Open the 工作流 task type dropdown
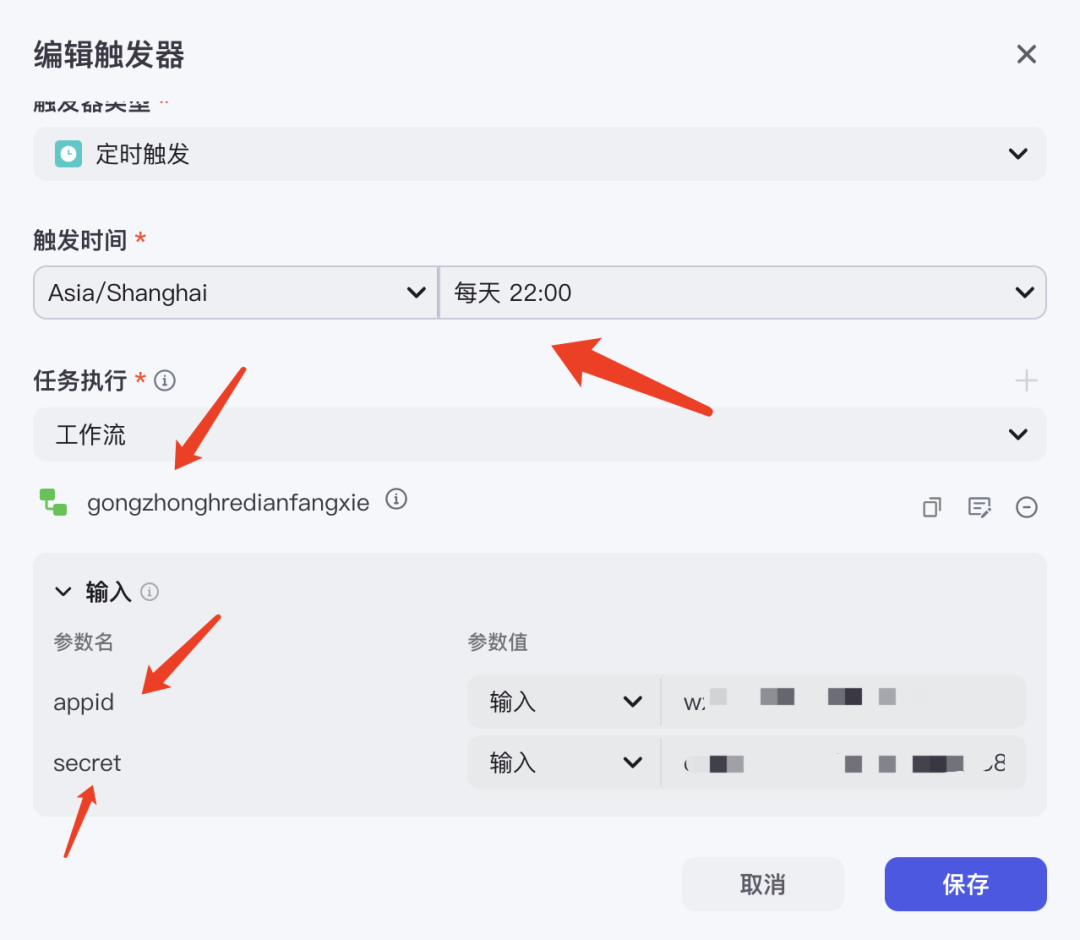This screenshot has width=1080, height=940. point(540,435)
